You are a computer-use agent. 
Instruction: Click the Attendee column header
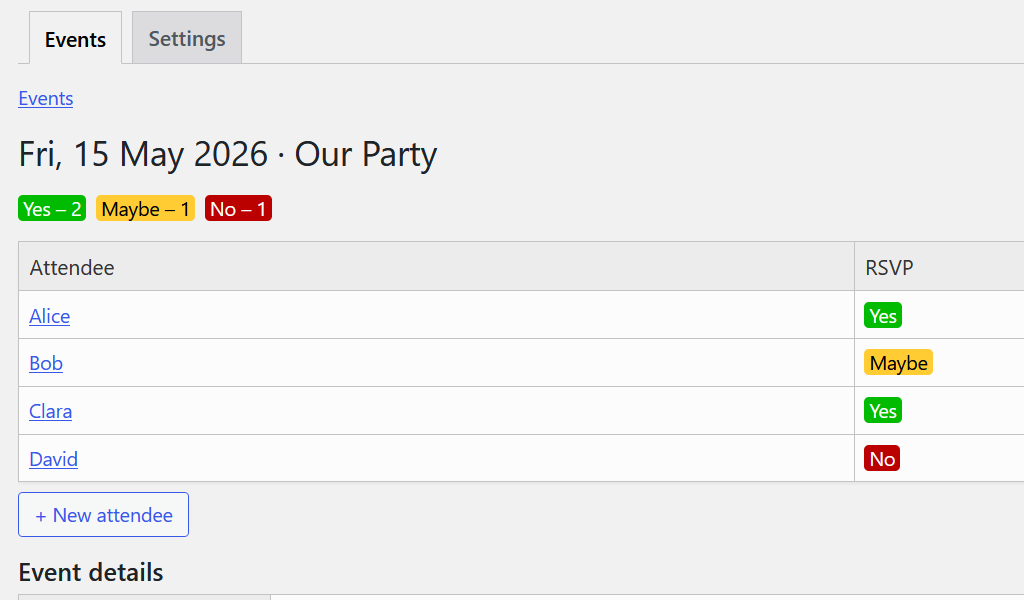(x=71, y=267)
